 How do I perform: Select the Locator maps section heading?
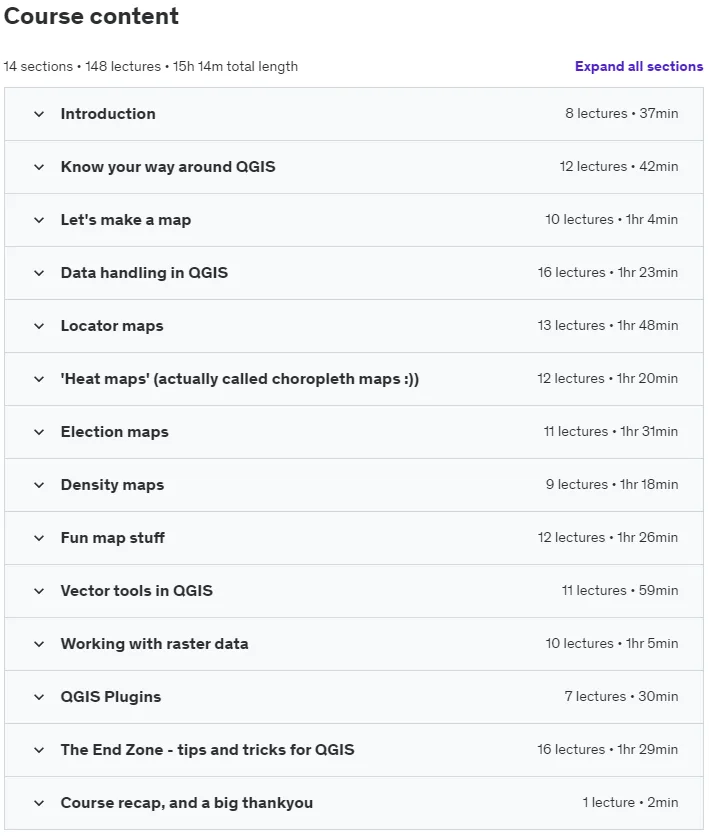coord(112,326)
